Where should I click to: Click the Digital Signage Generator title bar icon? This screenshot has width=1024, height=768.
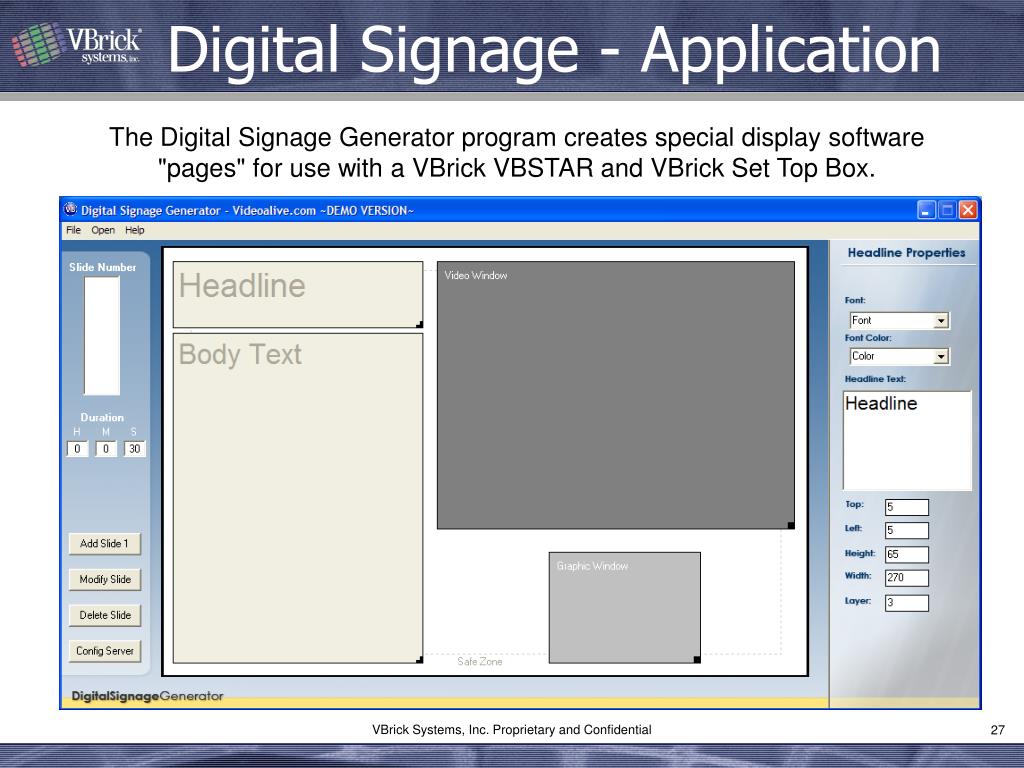pos(71,210)
